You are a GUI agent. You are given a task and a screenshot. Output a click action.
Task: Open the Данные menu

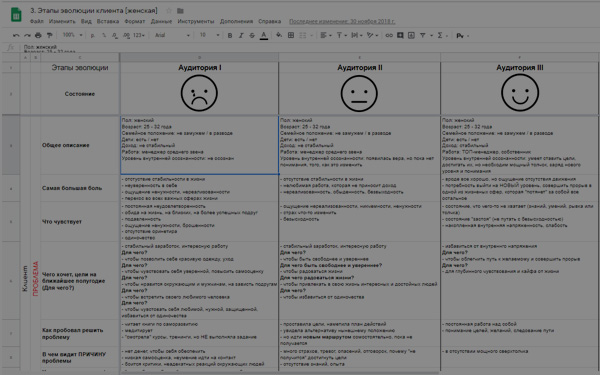(x=161, y=21)
